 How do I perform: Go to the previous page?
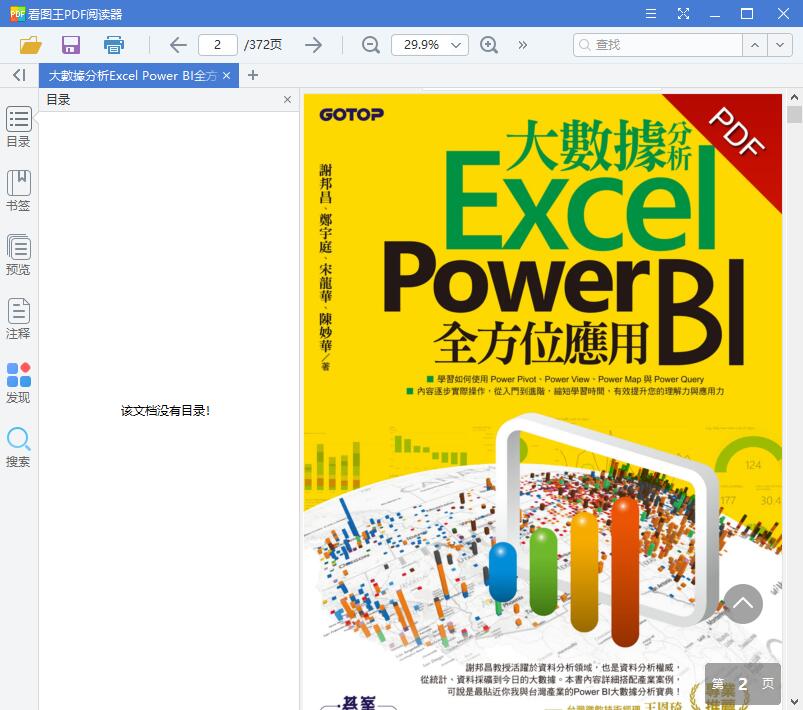(x=177, y=44)
